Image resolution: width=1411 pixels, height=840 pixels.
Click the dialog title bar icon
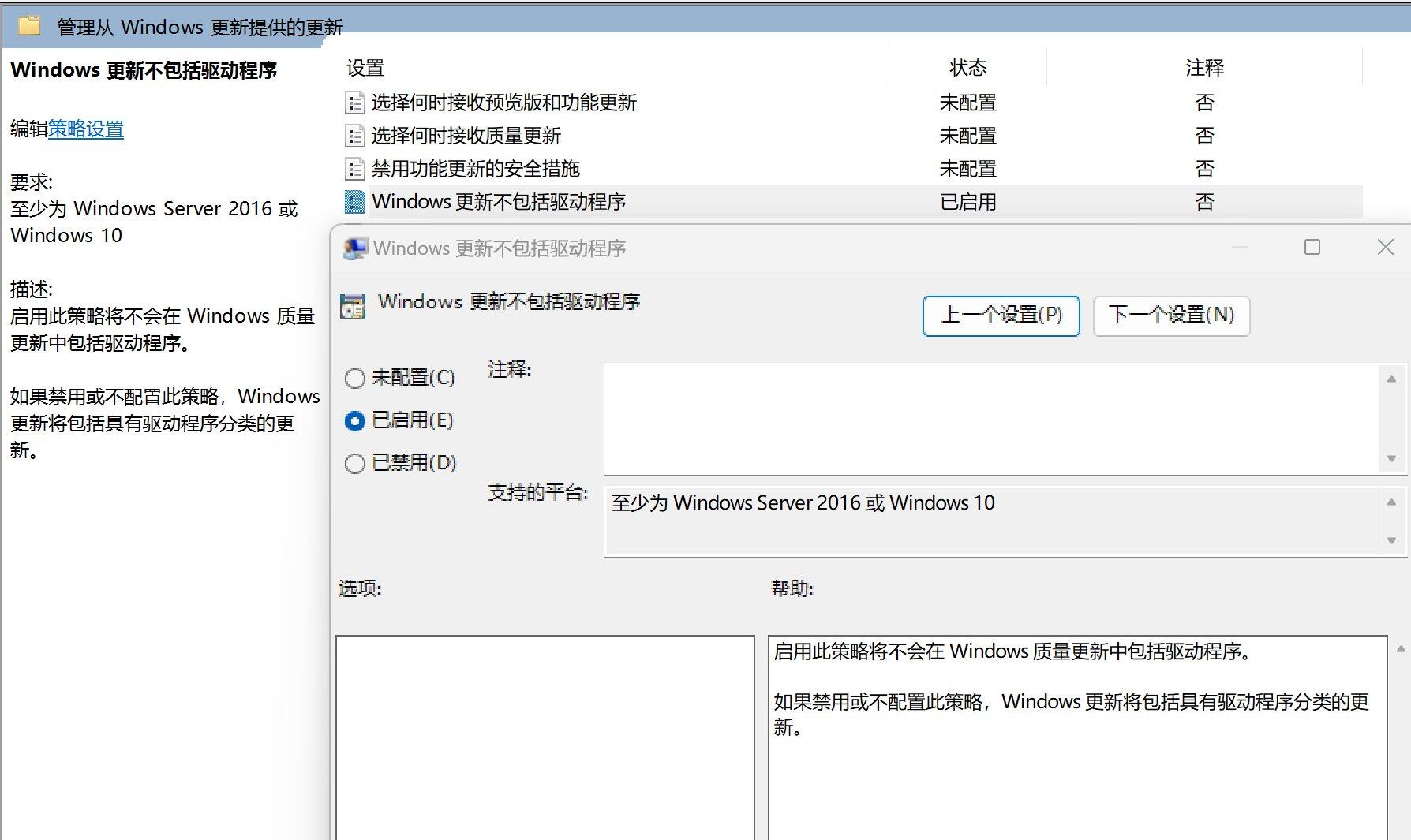click(x=355, y=248)
